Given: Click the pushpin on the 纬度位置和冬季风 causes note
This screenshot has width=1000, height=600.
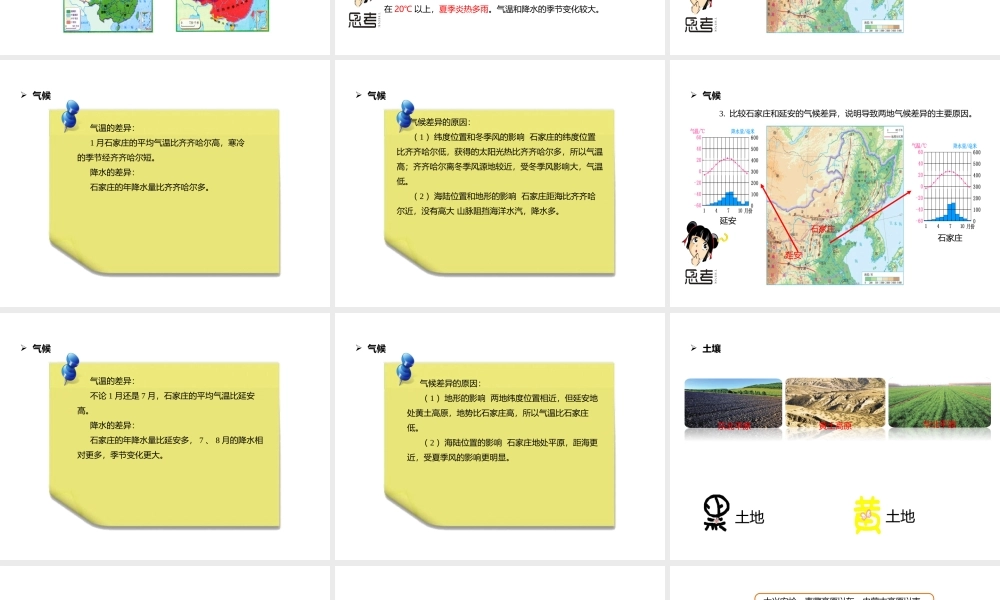Looking at the screenshot, I should pos(405,115).
